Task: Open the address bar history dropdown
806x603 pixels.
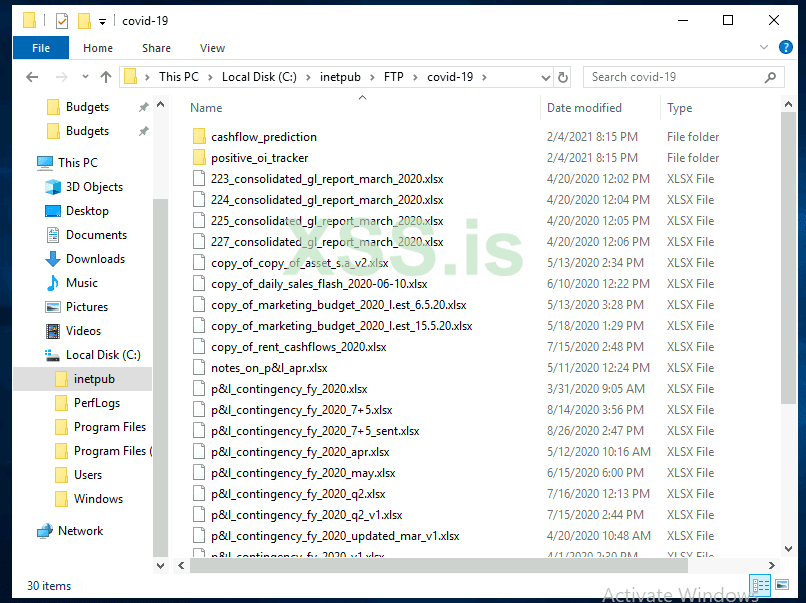Action: (546, 78)
